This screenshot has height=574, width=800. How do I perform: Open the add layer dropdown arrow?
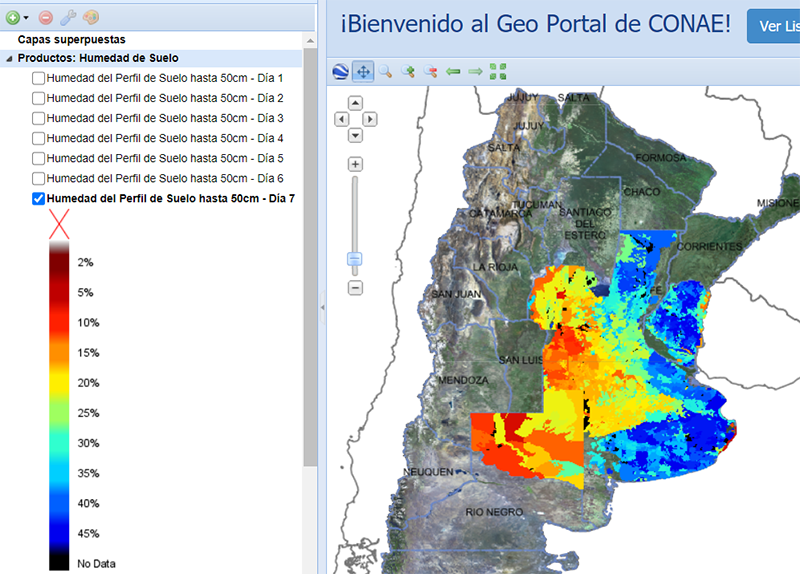pyautogui.click(x=26, y=18)
